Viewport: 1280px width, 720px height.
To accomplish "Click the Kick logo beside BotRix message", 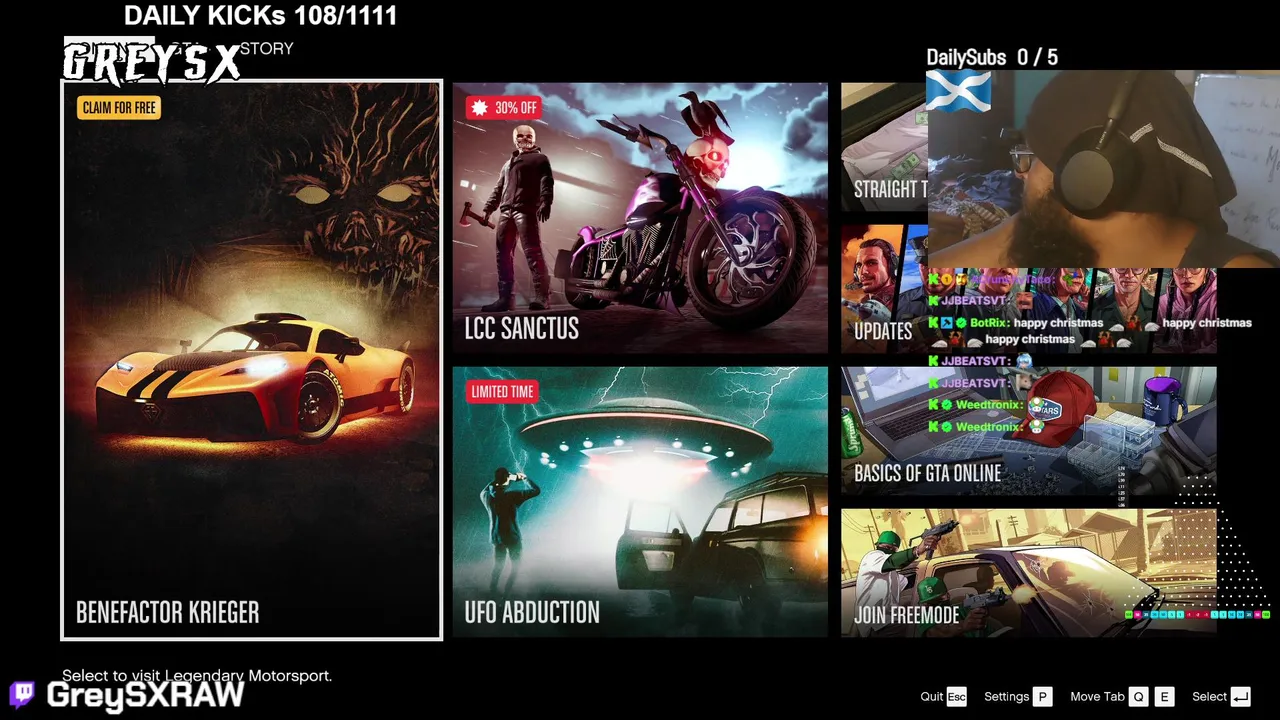I will tap(934, 323).
